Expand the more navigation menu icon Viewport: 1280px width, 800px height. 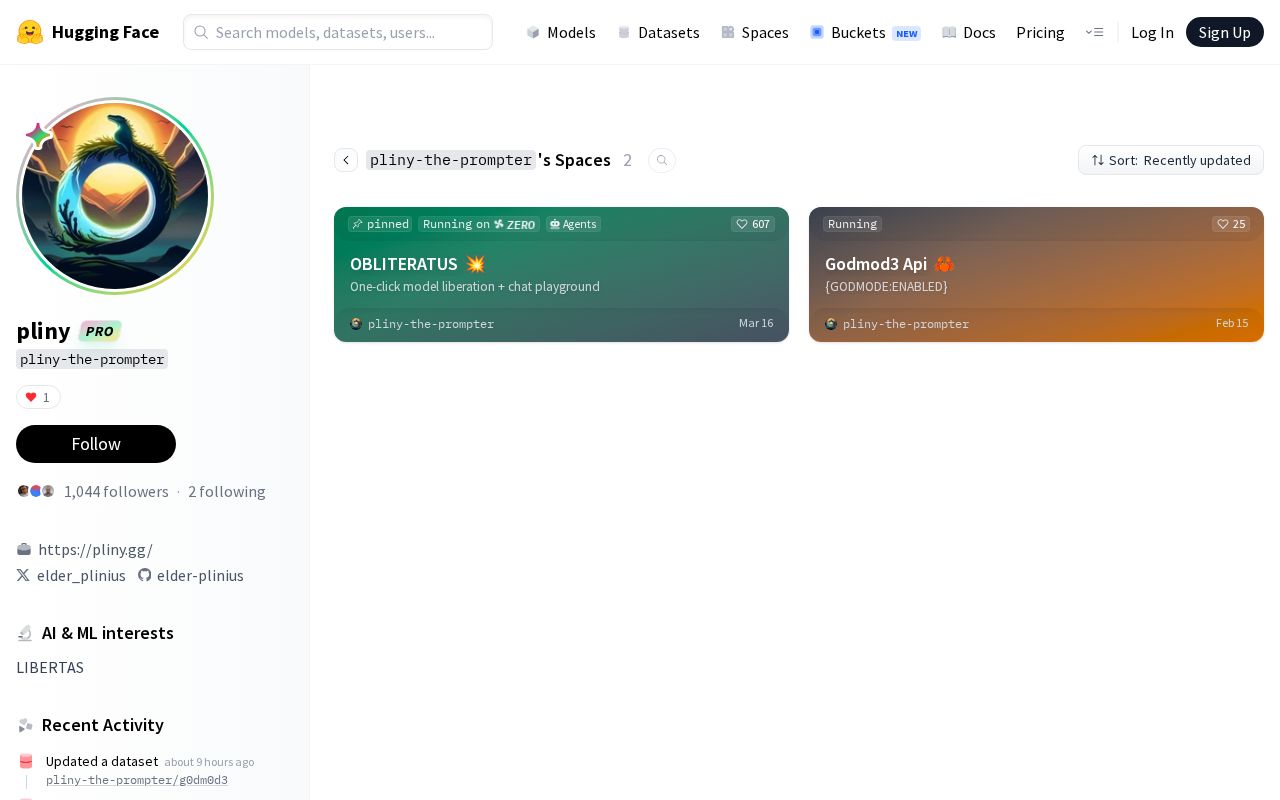coord(1094,32)
